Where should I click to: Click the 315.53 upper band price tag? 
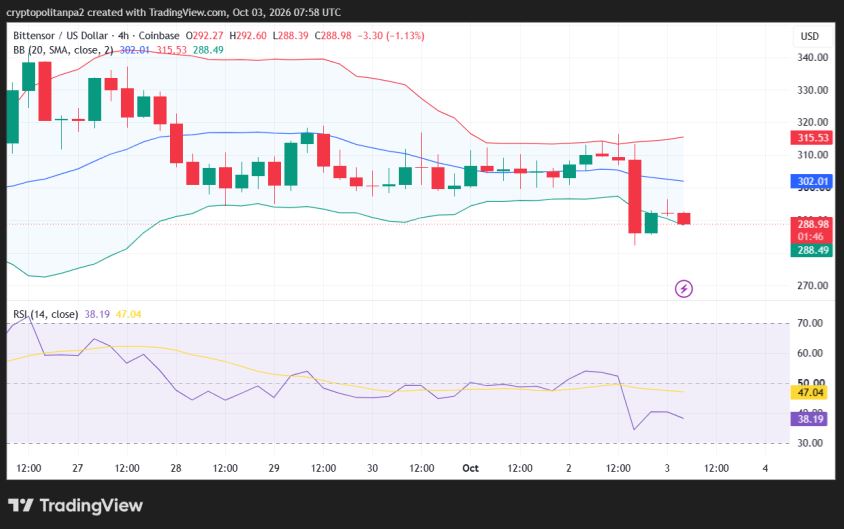[x=812, y=137]
